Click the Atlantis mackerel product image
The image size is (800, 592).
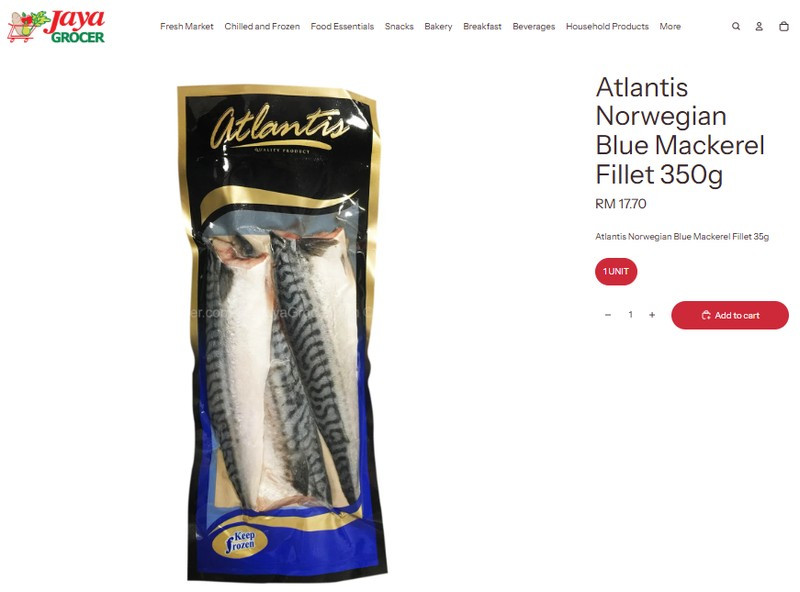[281, 333]
